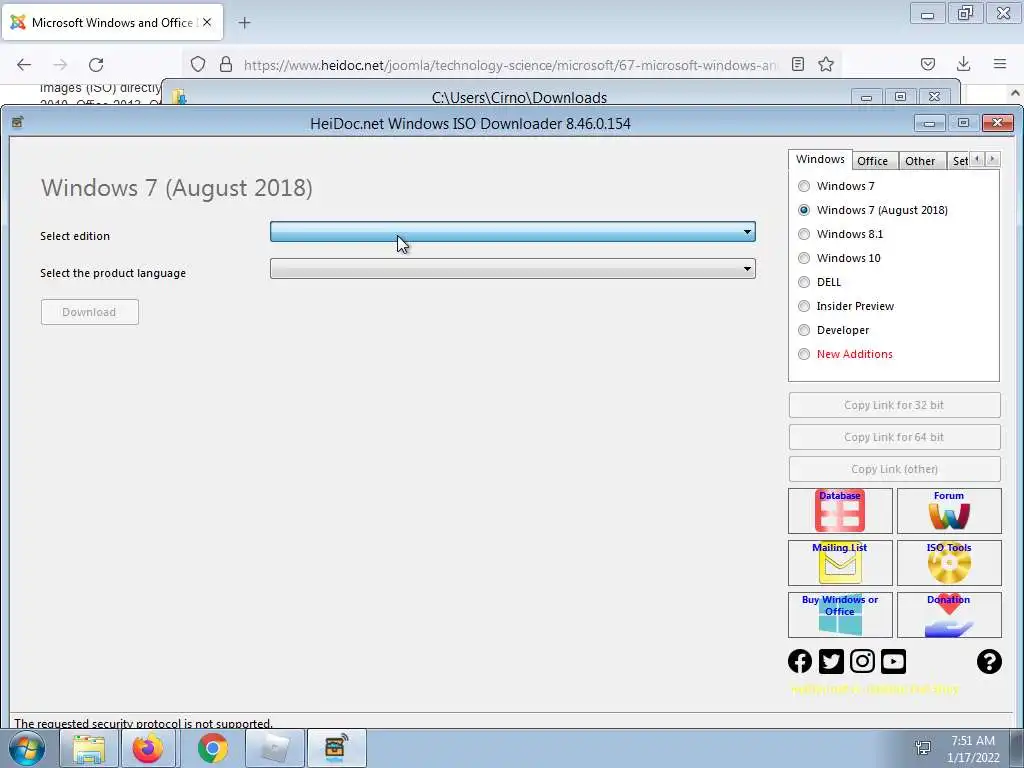Switch to the Windows tab

pyautogui.click(x=820, y=159)
